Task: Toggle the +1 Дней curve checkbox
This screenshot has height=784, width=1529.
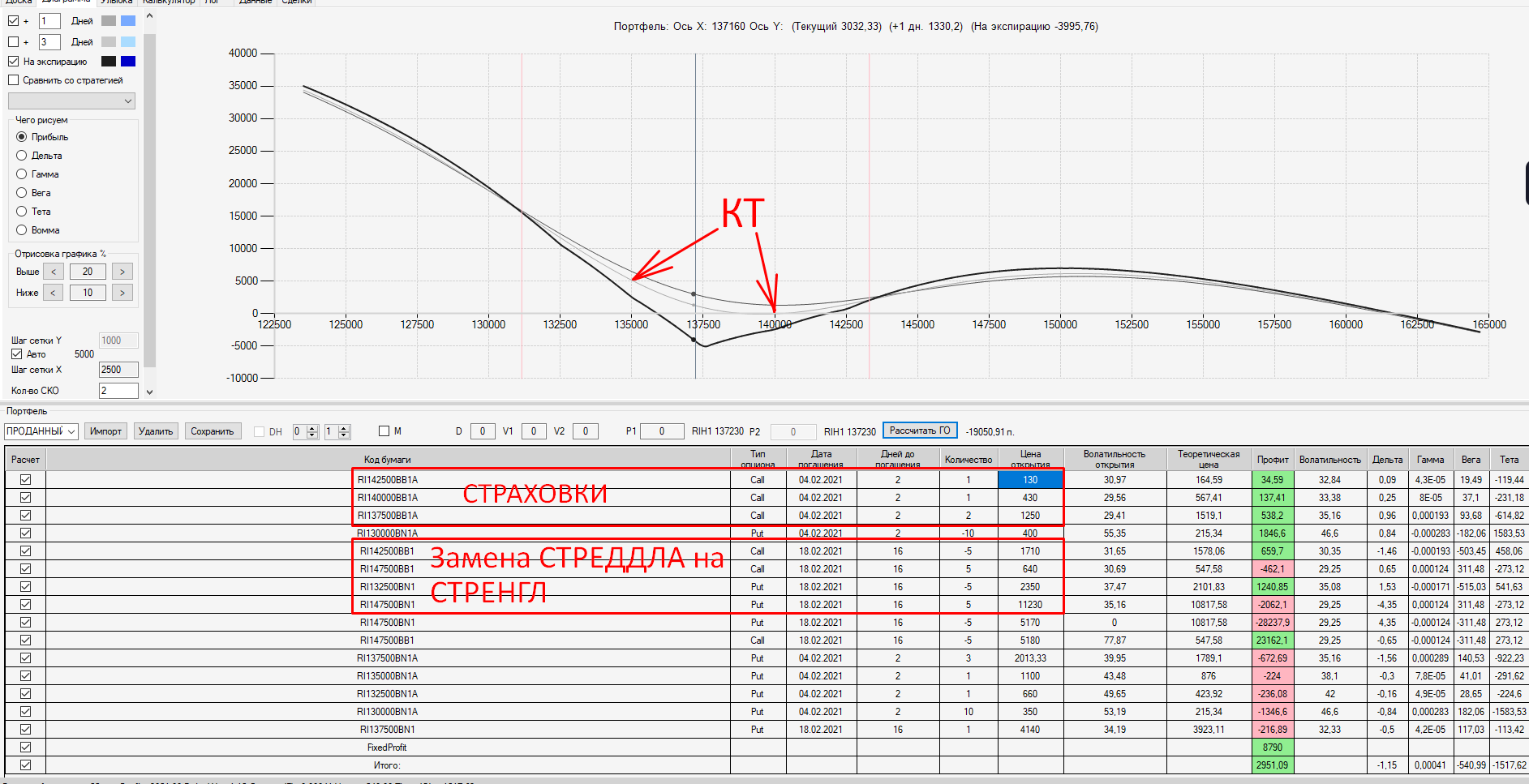Action: coord(14,21)
